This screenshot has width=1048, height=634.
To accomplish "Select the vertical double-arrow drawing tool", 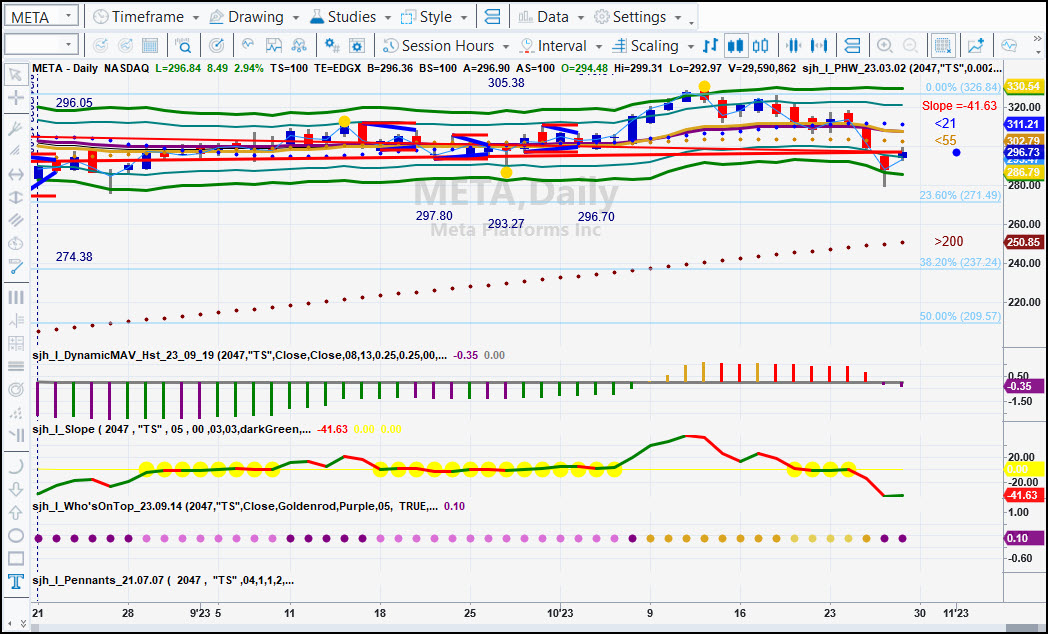I will (15, 198).
